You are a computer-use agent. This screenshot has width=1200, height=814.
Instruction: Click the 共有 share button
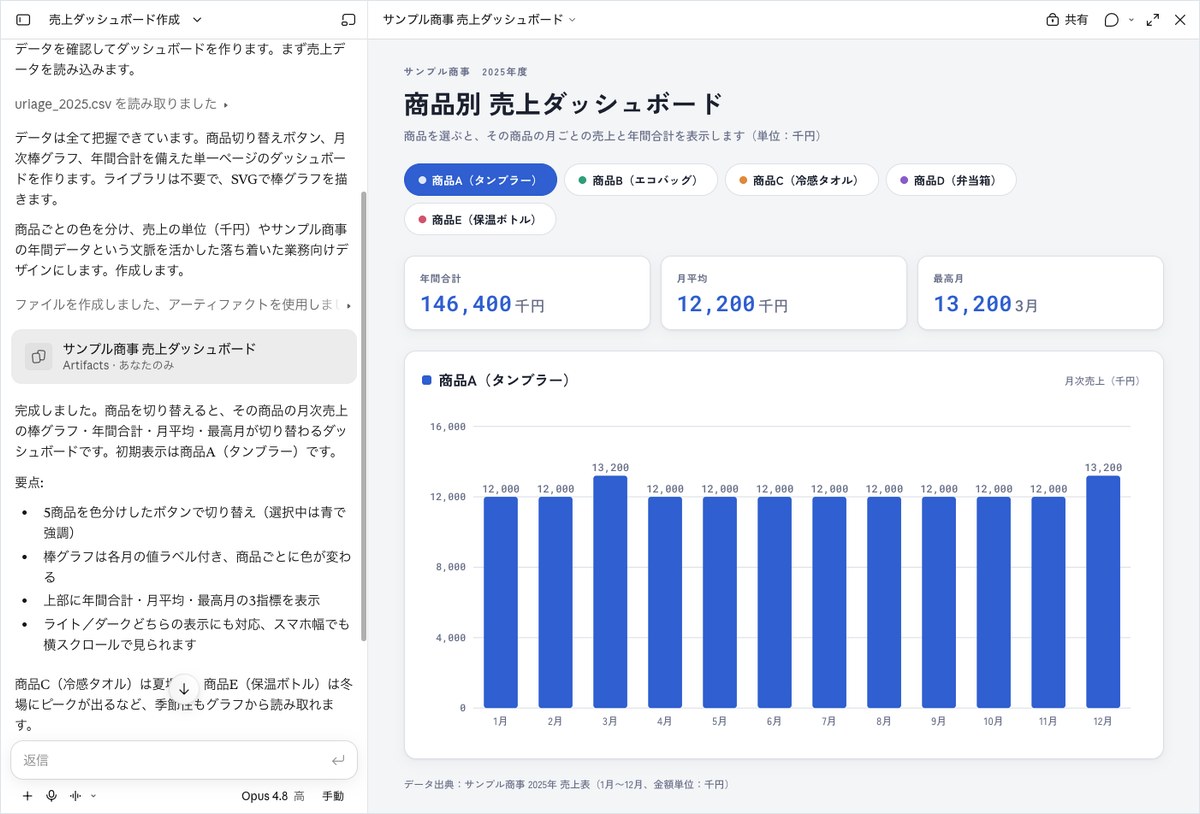[x=1067, y=19]
